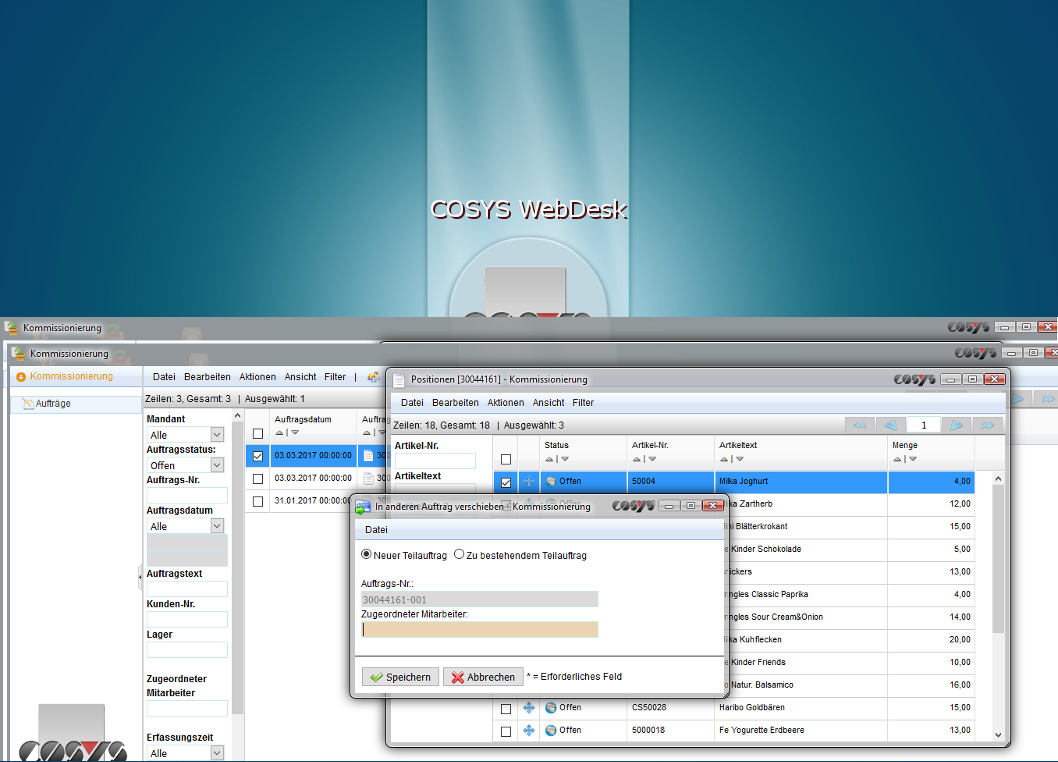This screenshot has height=762, width=1058.
Task: Check the Haribo Goldbären row checkbox
Action: [506, 709]
